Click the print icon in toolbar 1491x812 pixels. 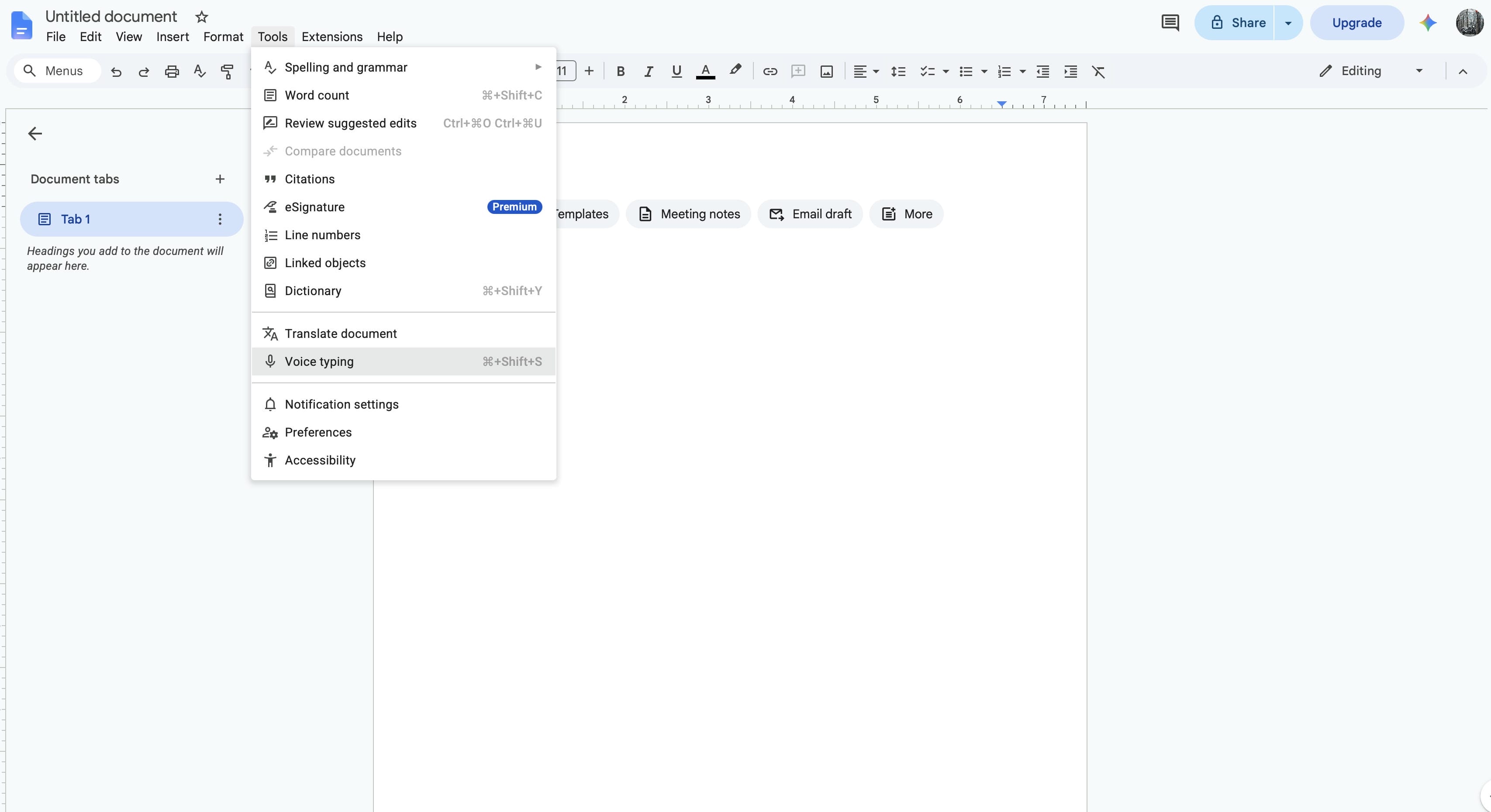[x=172, y=71]
